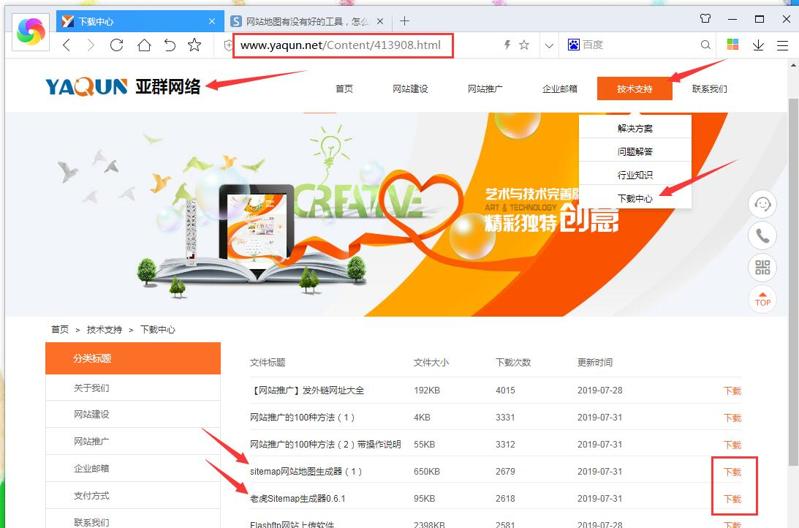The height and width of the screenshot is (528, 799).
Task: Click the file title 老虎Sitemap生成器0.6.1
Action: [x=298, y=498]
